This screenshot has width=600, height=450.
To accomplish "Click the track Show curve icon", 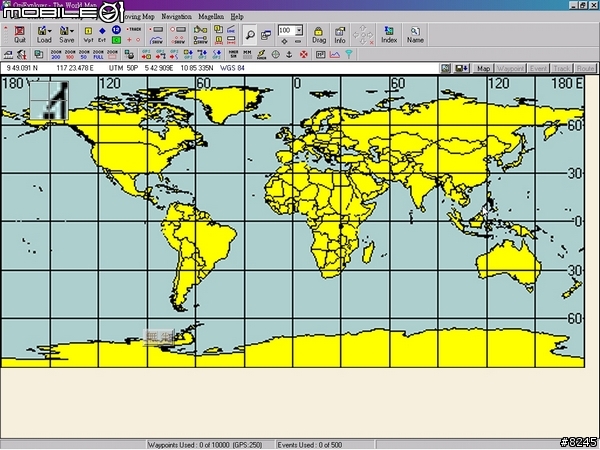I will pyautogui.click(x=157, y=40).
